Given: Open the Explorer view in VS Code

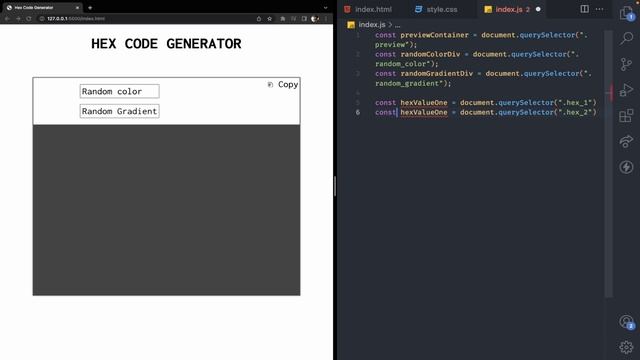Looking at the screenshot, I should pyautogui.click(x=626, y=13).
